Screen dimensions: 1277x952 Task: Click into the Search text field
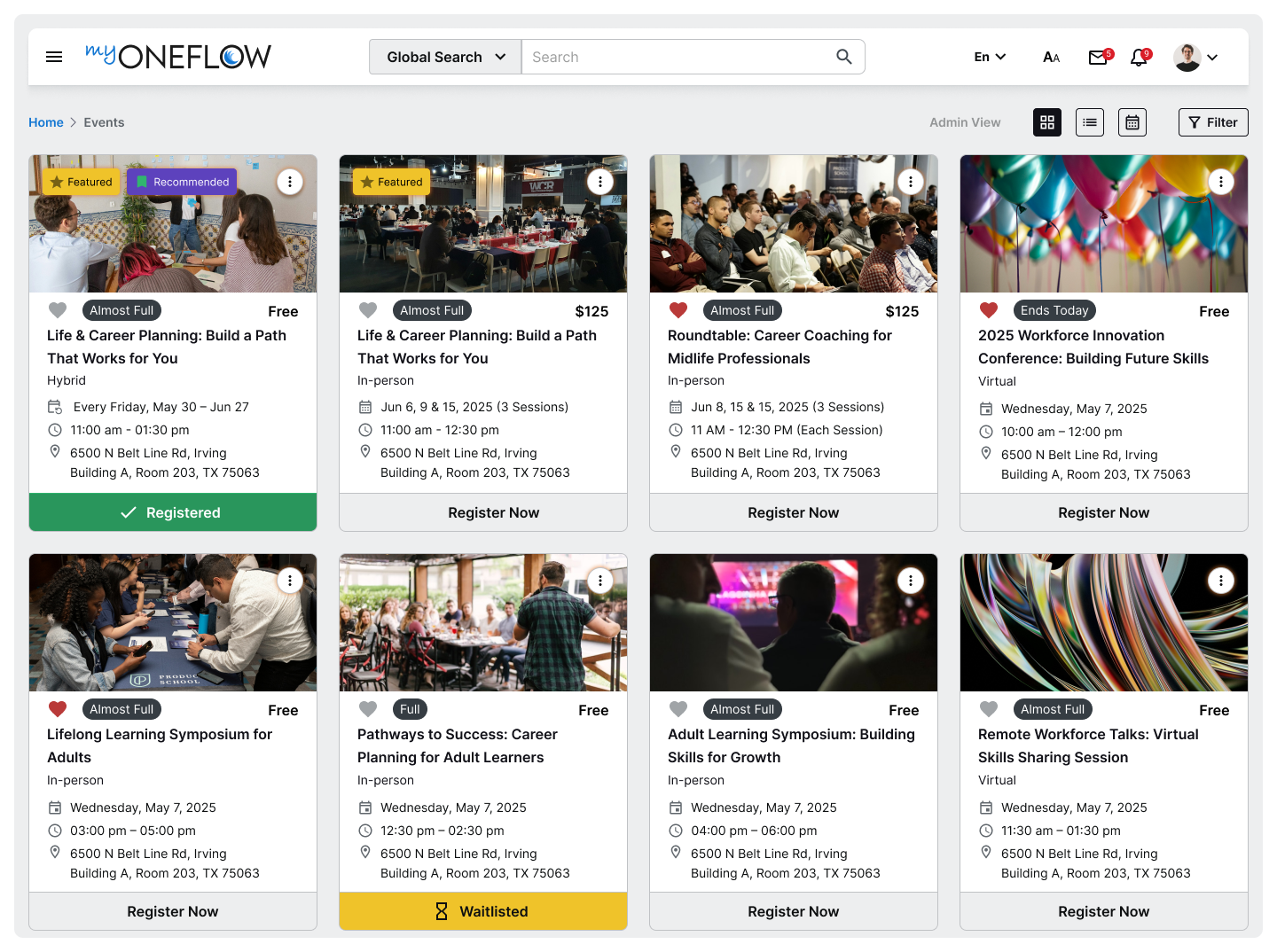coord(674,57)
